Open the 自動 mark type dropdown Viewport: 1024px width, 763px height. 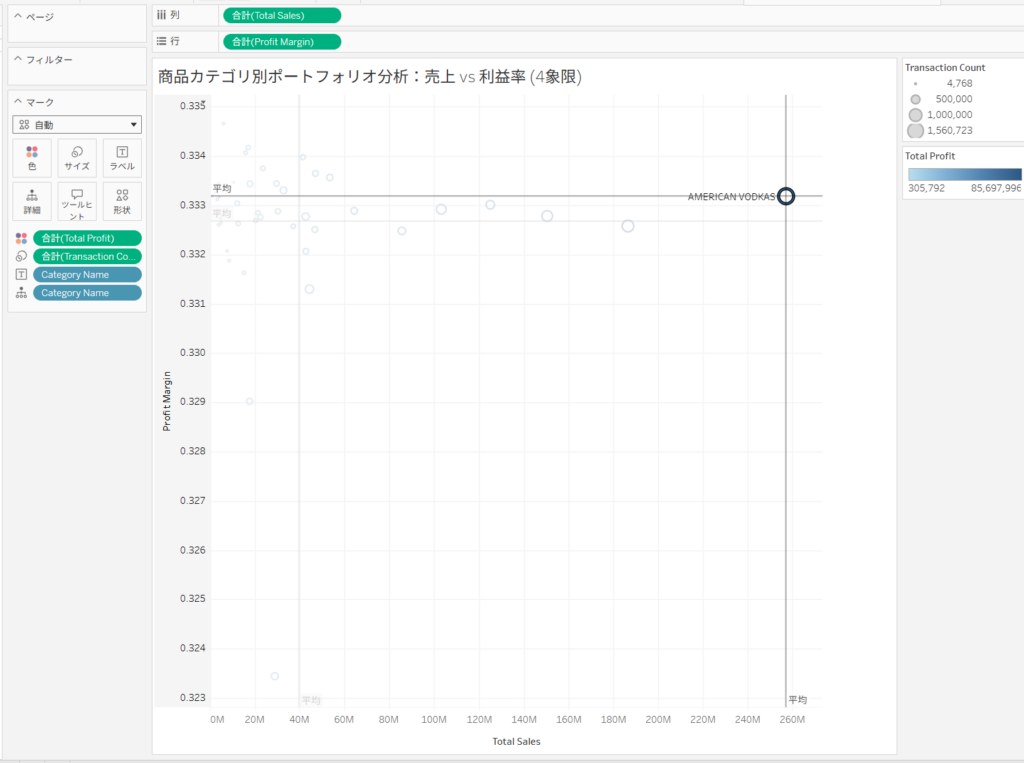point(77,125)
